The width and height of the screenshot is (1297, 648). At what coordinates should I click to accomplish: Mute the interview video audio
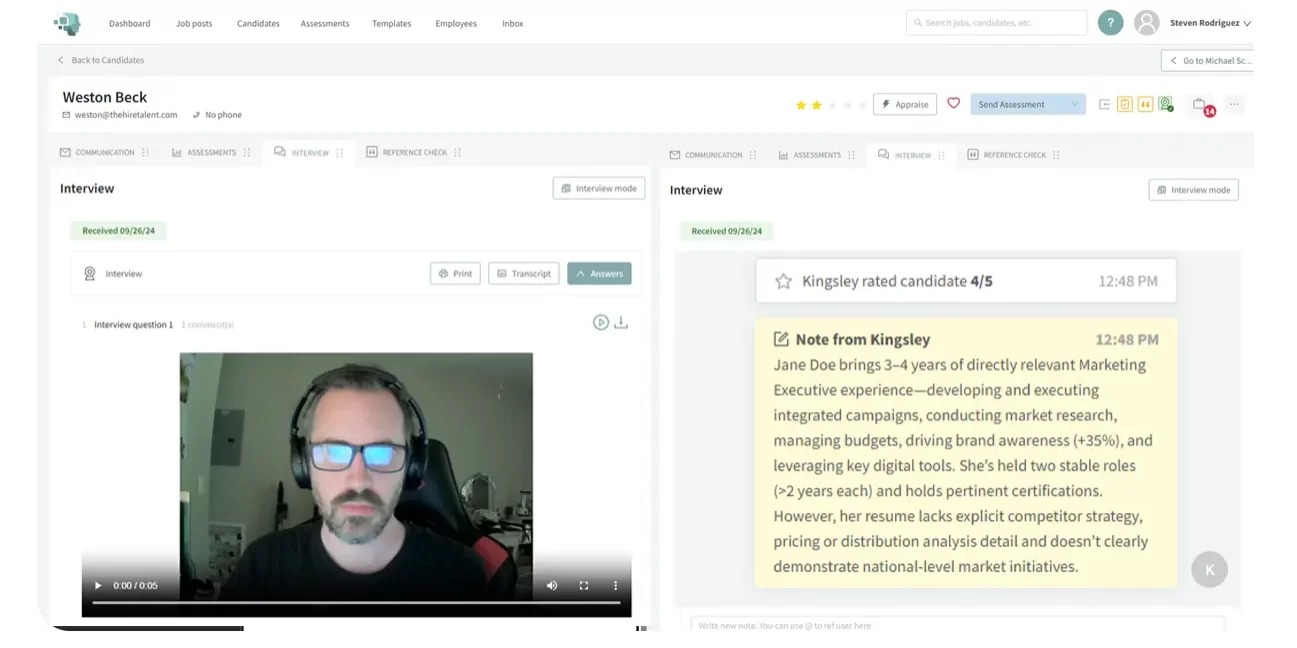click(552, 587)
